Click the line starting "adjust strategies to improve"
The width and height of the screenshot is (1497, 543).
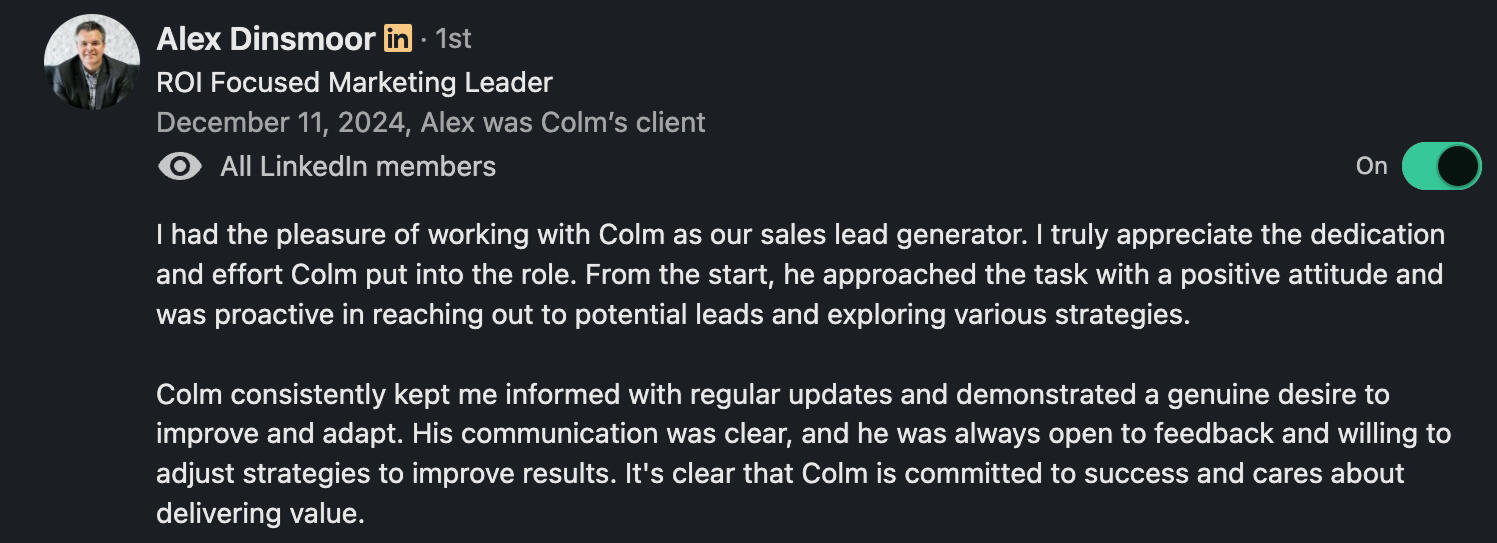[780, 473]
